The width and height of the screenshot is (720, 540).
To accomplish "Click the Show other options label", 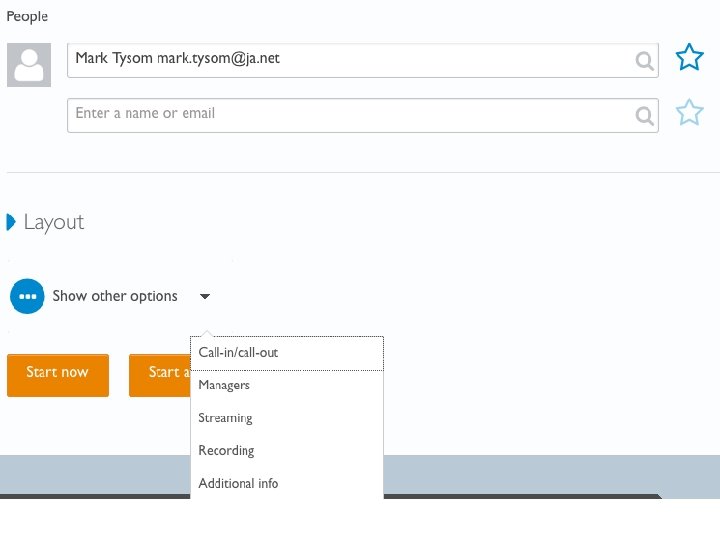I will coord(115,296).
